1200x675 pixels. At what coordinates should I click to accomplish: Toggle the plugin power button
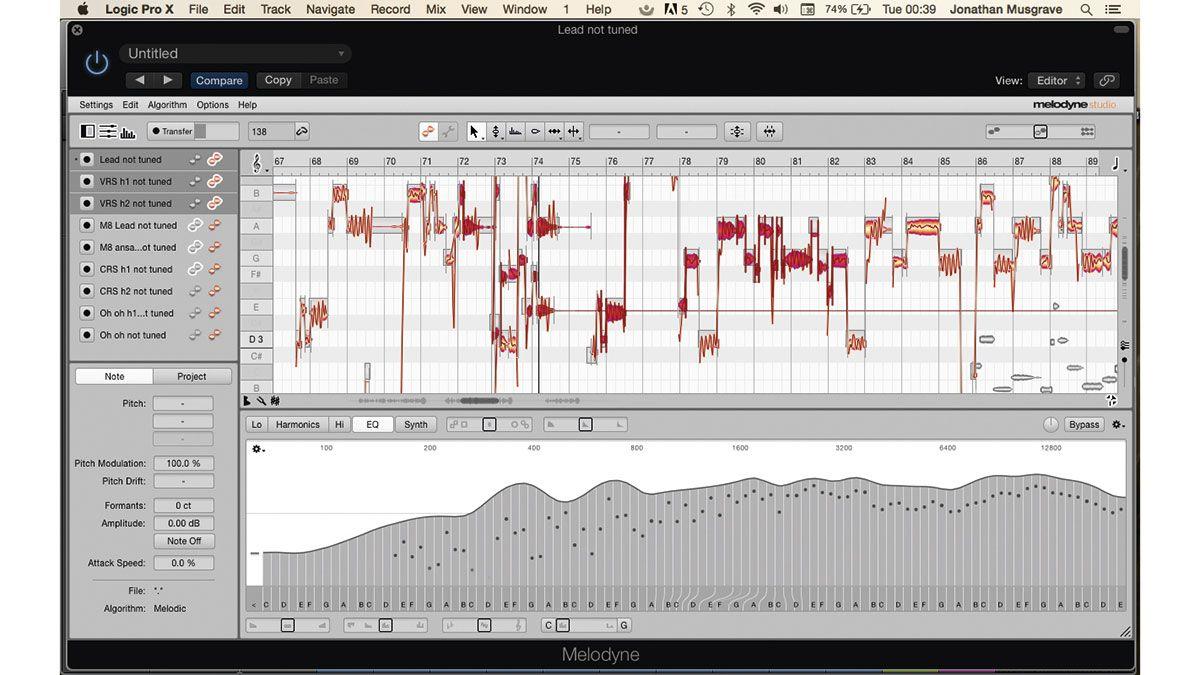click(97, 63)
